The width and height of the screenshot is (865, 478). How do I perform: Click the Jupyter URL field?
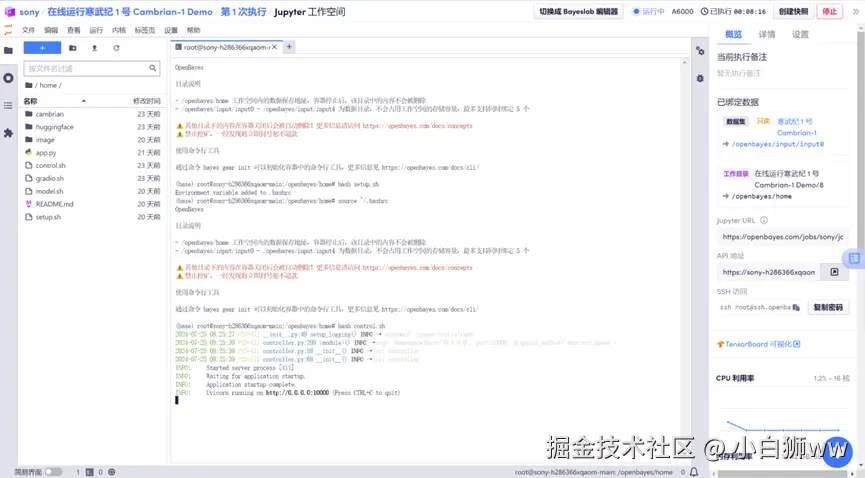(783, 237)
